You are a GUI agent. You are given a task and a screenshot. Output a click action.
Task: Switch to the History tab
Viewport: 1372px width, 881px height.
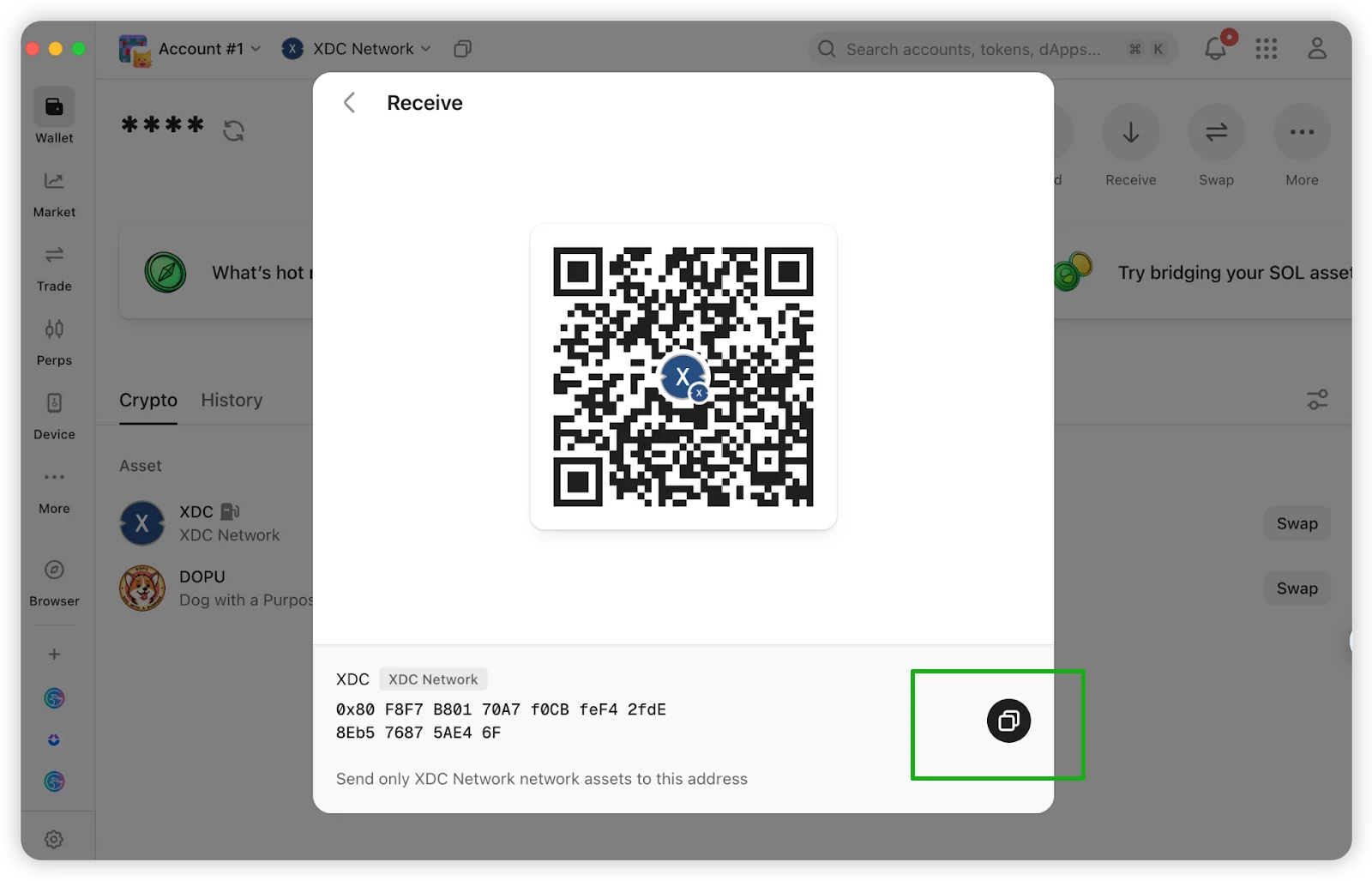[232, 400]
